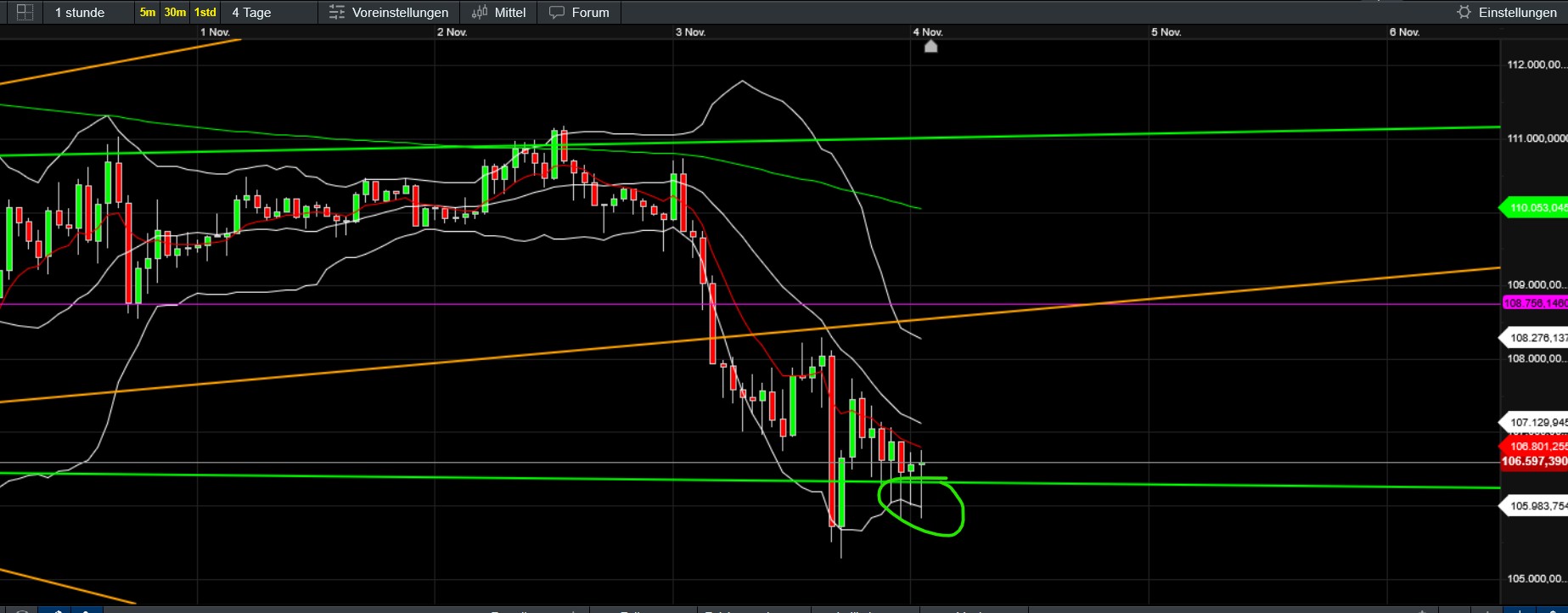
Task: Click the 4 Nov. time axis marker arrow
Action: [x=930, y=47]
